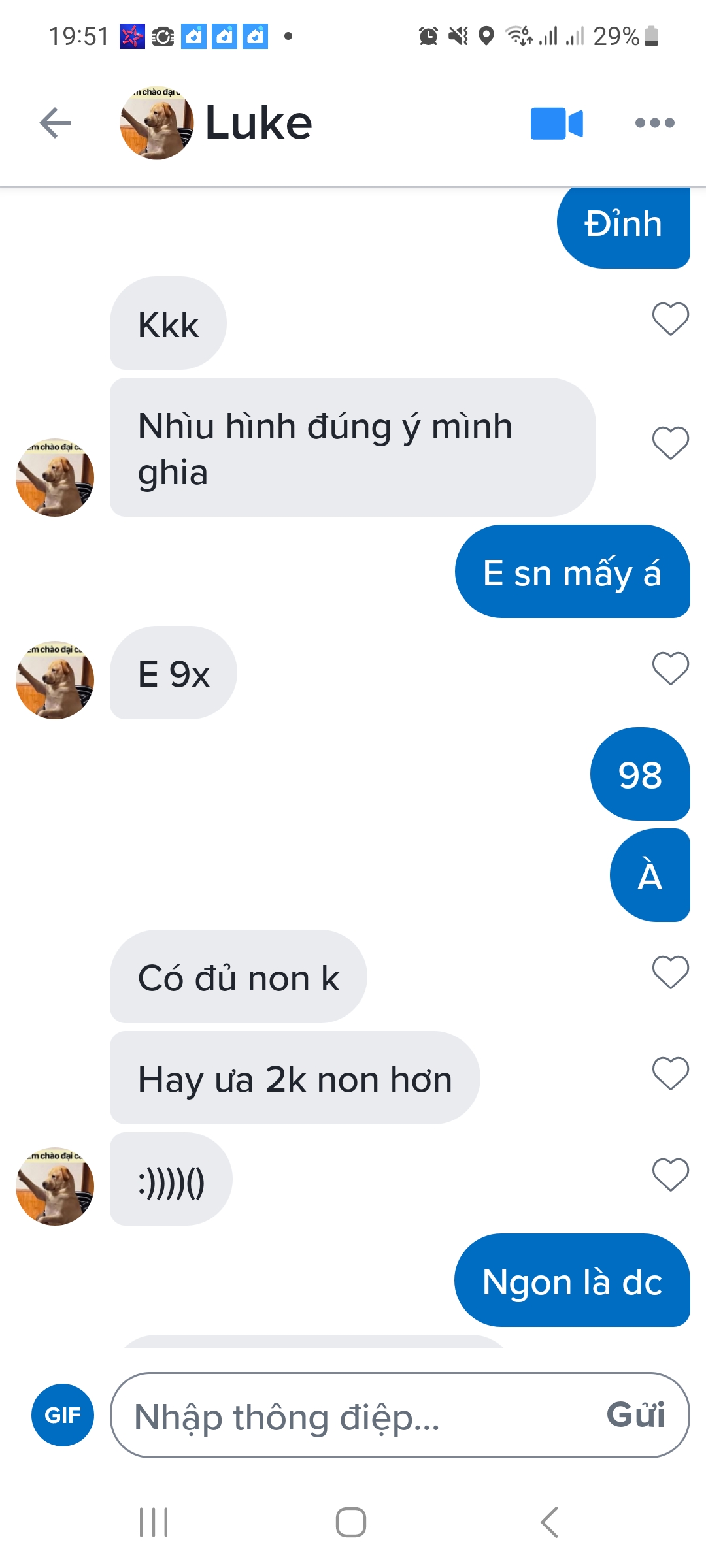Viewport: 706px width, 1568px height.
Task: Open the GIF picker
Action: coord(63,1415)
